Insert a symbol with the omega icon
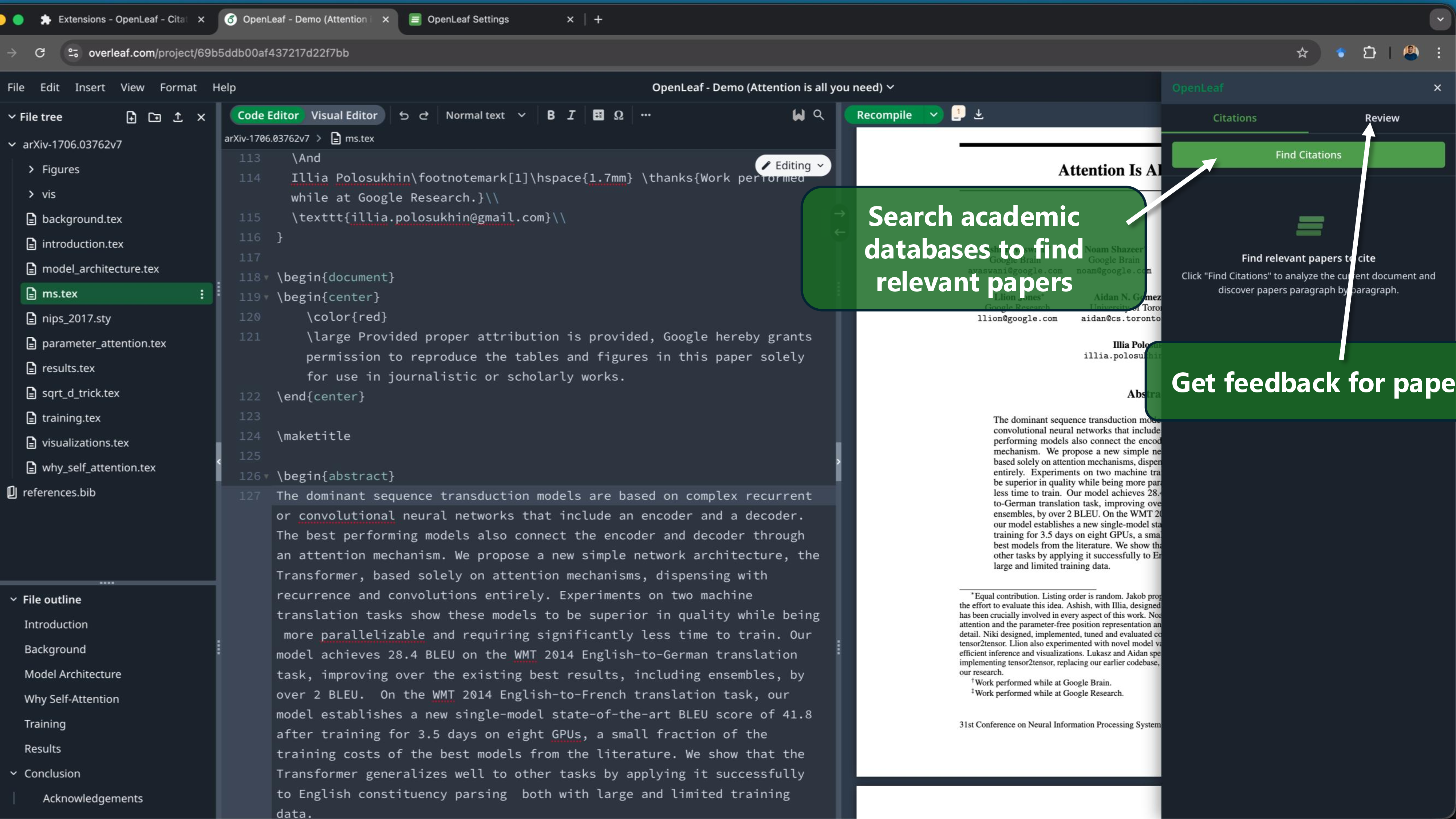 click(x=618, y=115)
